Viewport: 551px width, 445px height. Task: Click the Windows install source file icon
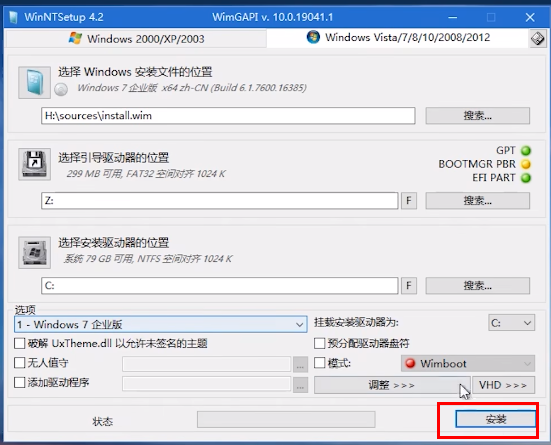click(x=34, y=82)
